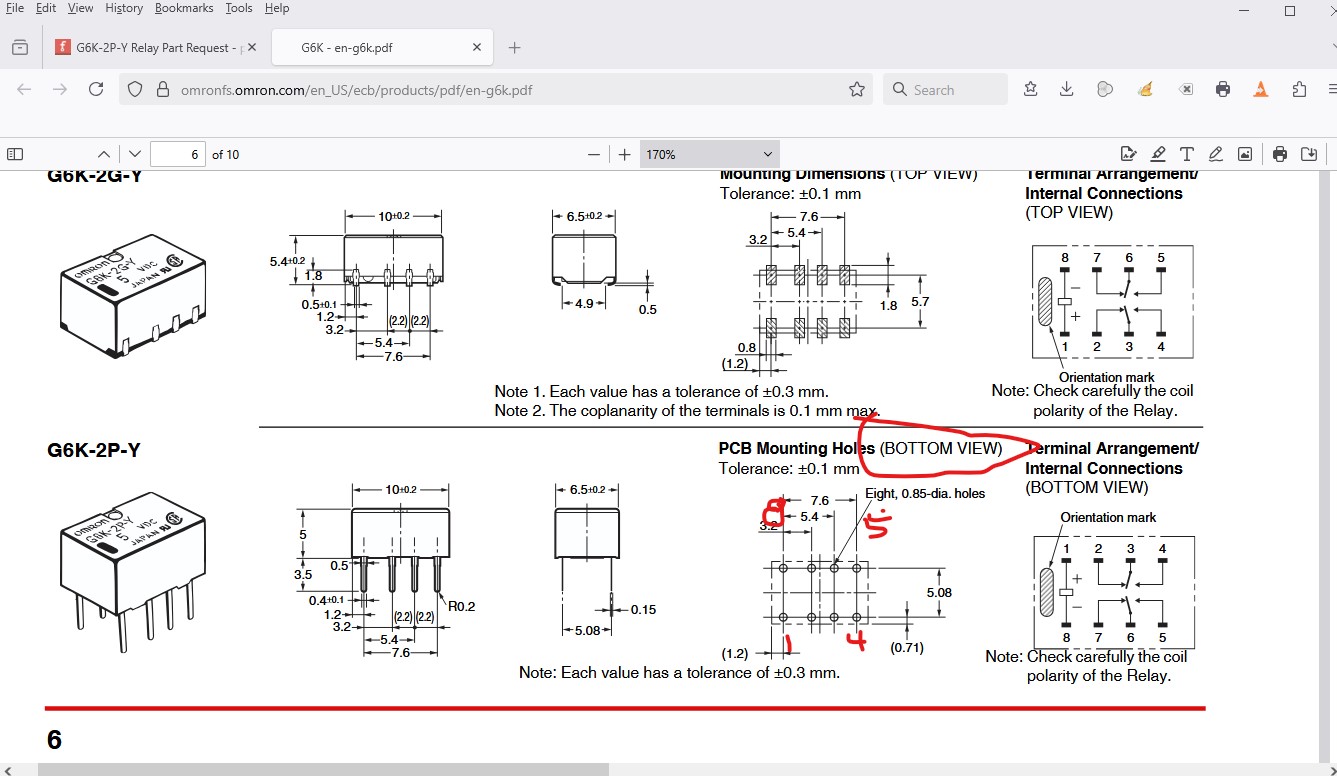Switch to the G6K - en-g6k.pdf tab
The width and height of the screenshot is (1337, 776).
coord(381,47)
